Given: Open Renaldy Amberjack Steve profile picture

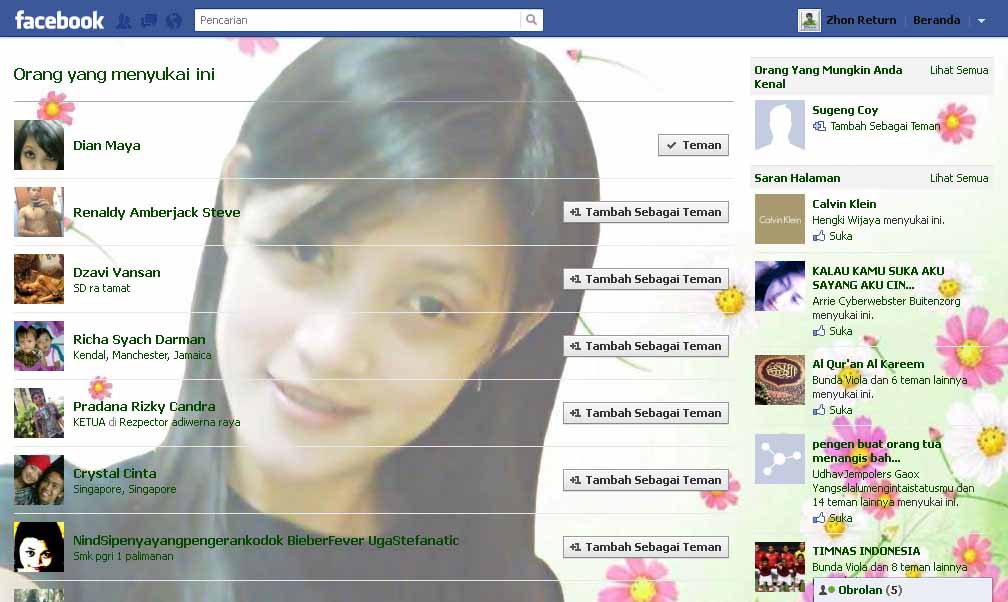Looking at the screenshot, I should [39, 212].
